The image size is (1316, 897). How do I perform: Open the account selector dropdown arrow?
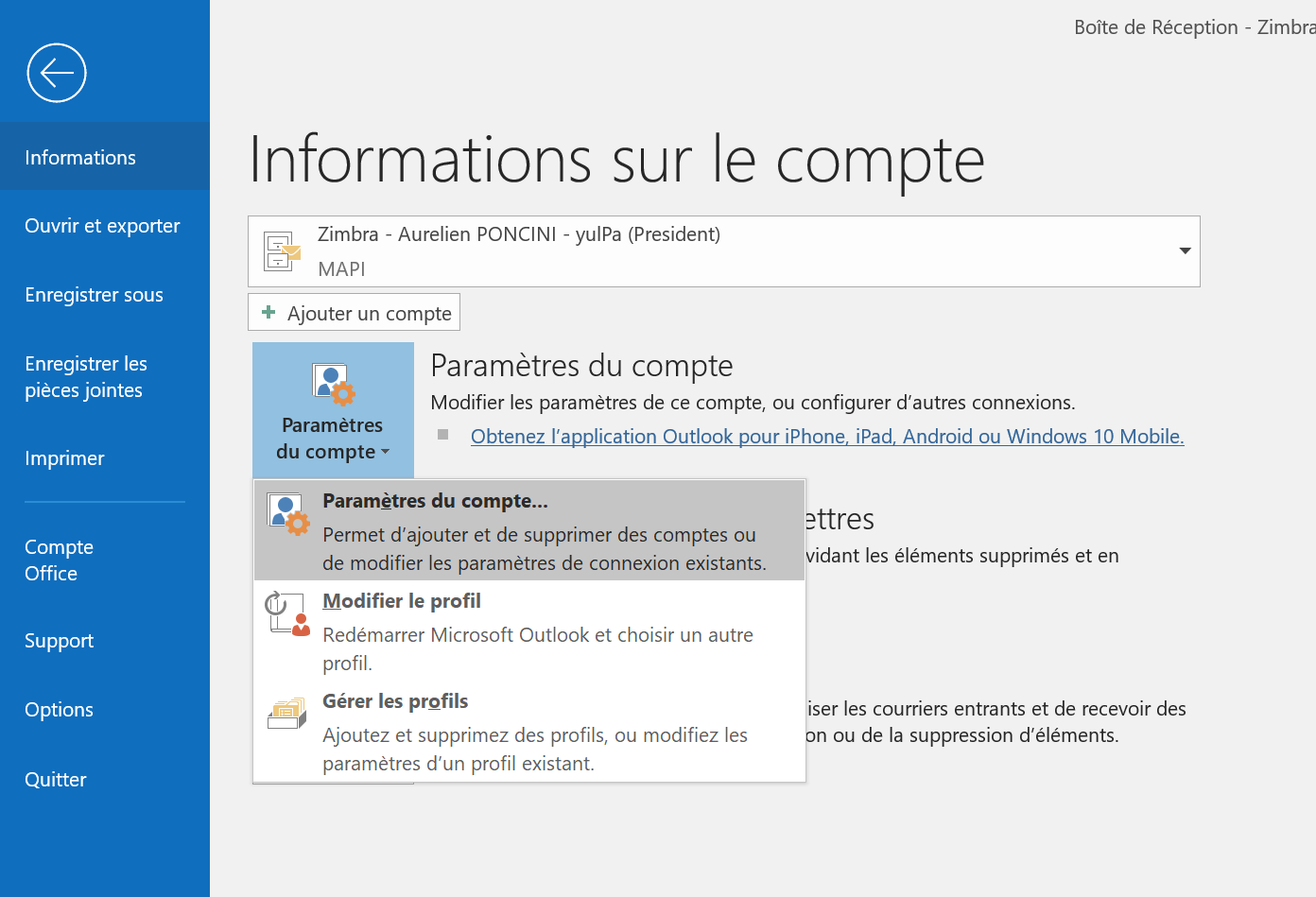[1185, 250]
